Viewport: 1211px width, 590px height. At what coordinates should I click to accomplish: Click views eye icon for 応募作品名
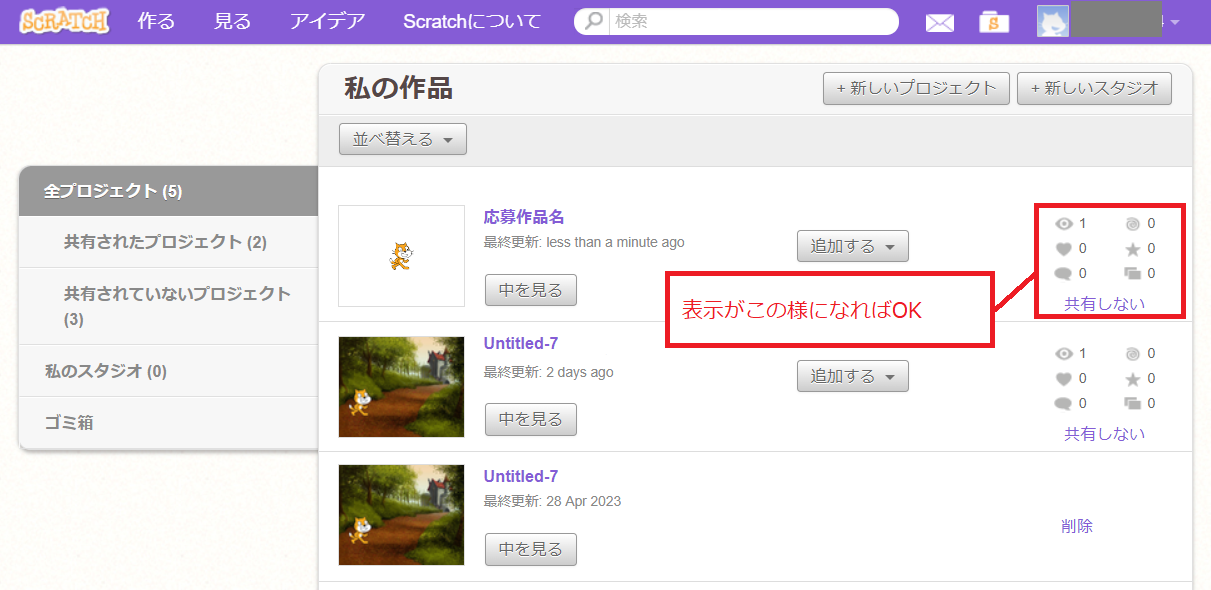point(1063,224)
